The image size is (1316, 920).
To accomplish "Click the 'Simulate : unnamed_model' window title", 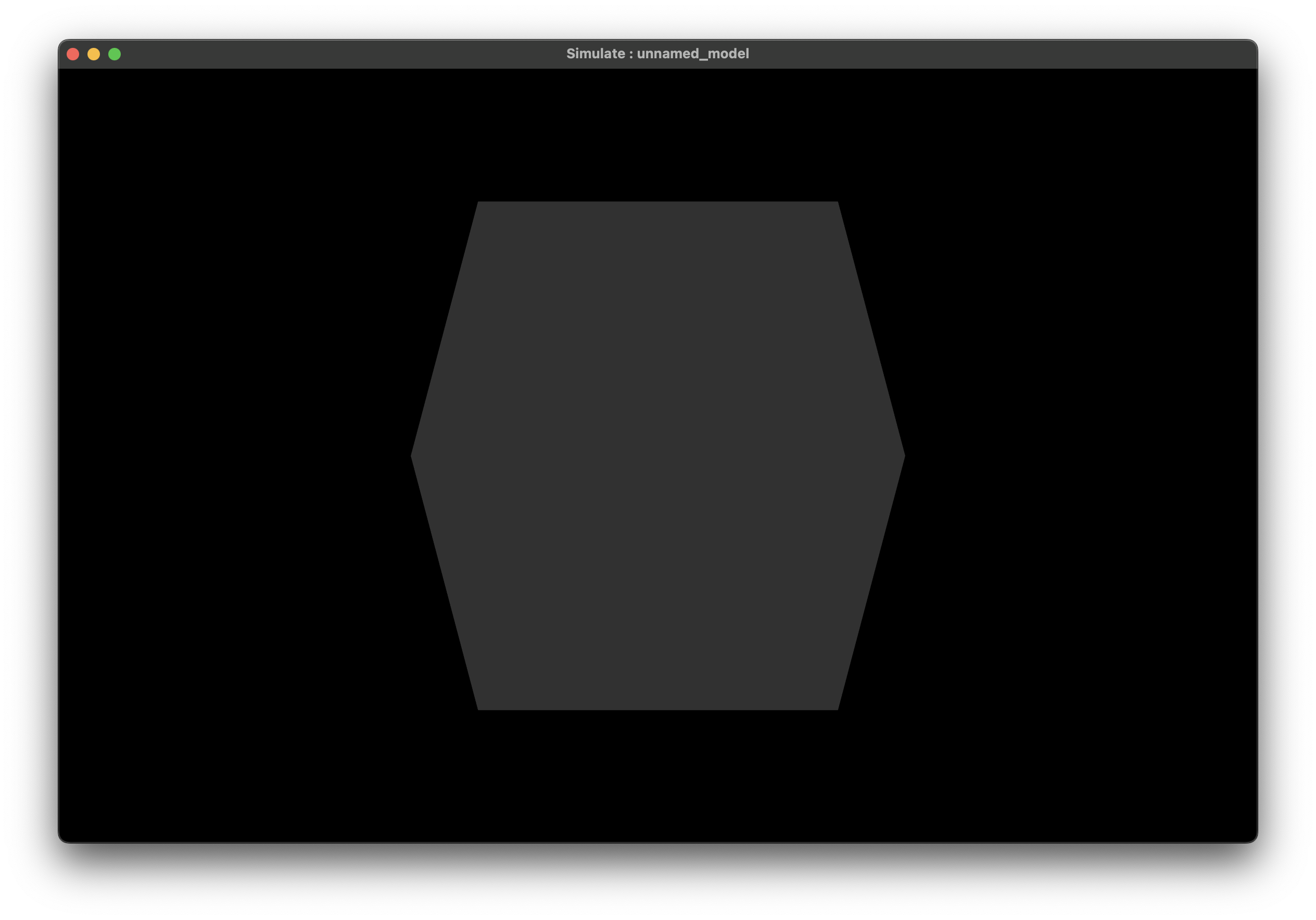I will coord(657,54).
